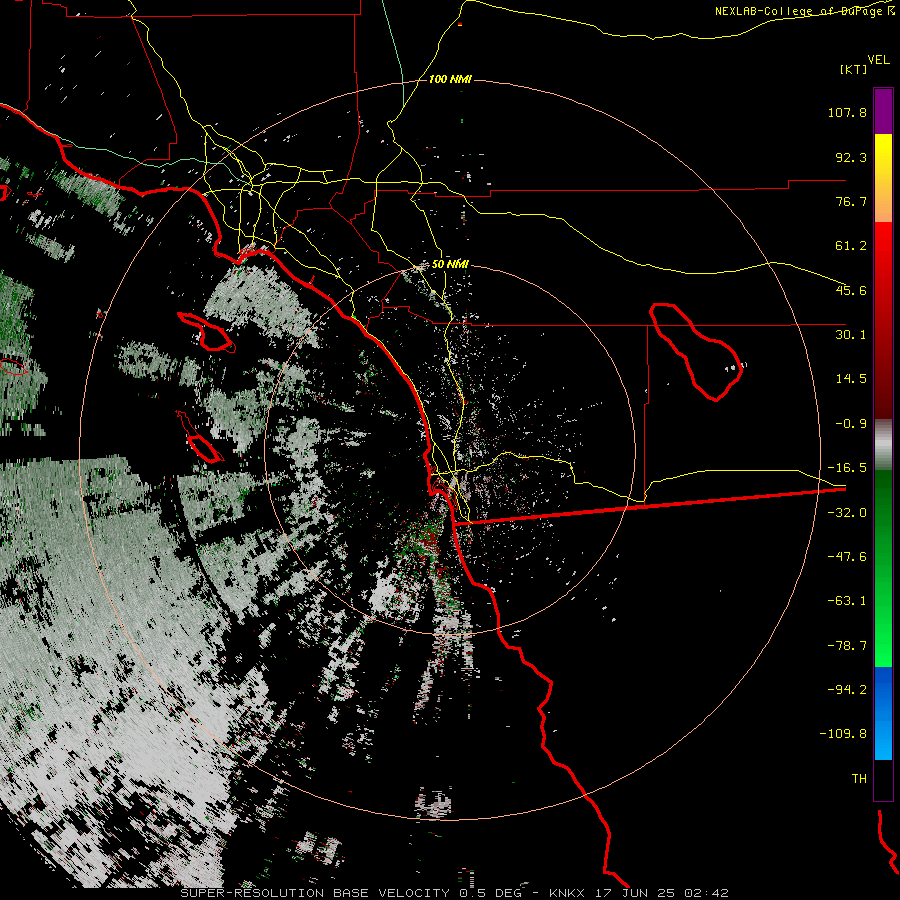Click the 50 NMI range ring label
The image size is (900, 900).
pyautogui.click(x=450, y=264)
